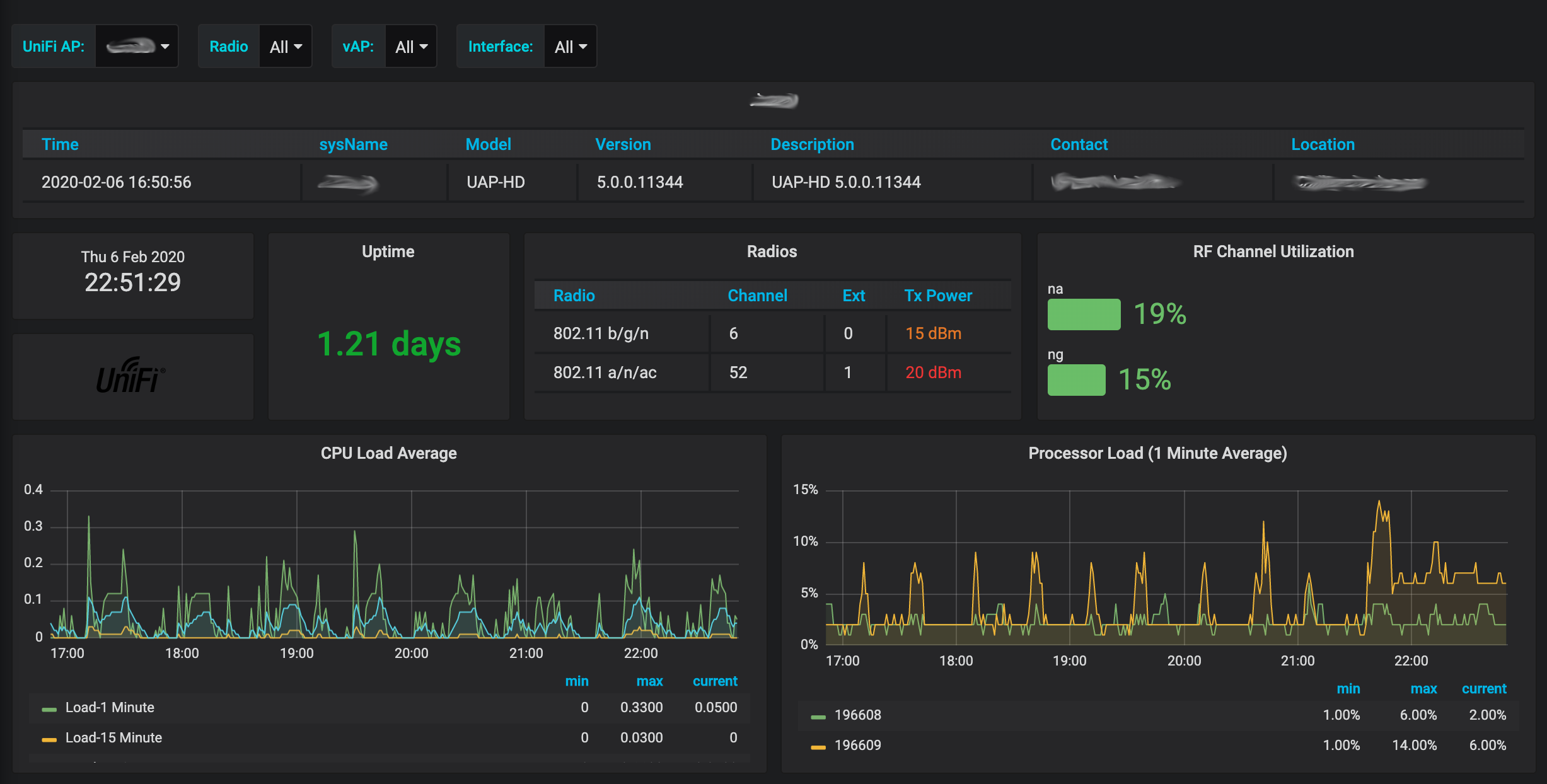Toggle the Load-15 Minute series in the legend
Image resolution: width=1547 pixels, height=784 pixels.
pyautogui.click(x=113, y=738)
